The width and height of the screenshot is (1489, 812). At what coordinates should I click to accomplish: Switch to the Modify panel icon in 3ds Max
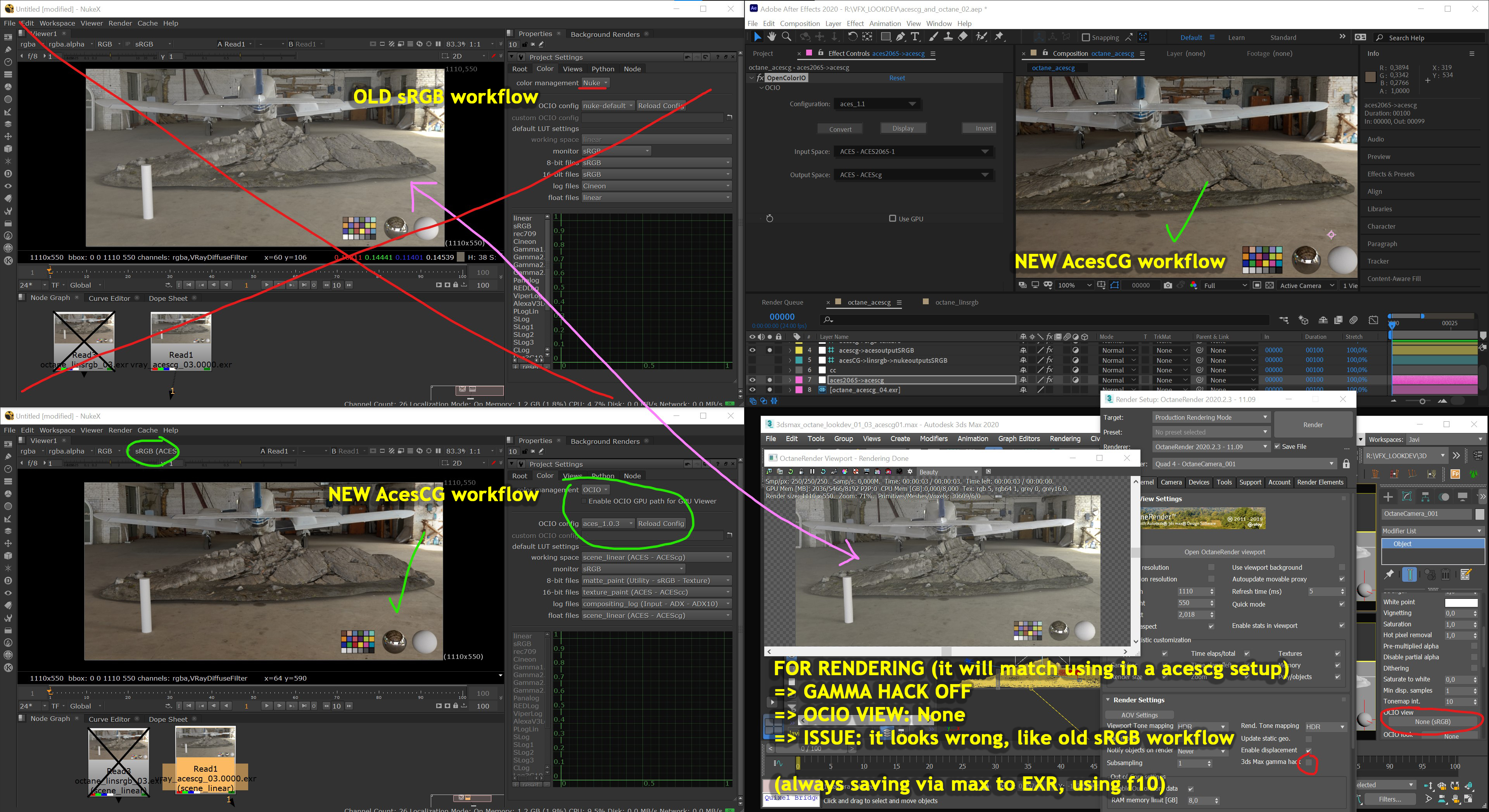[x=1407, y=497]
